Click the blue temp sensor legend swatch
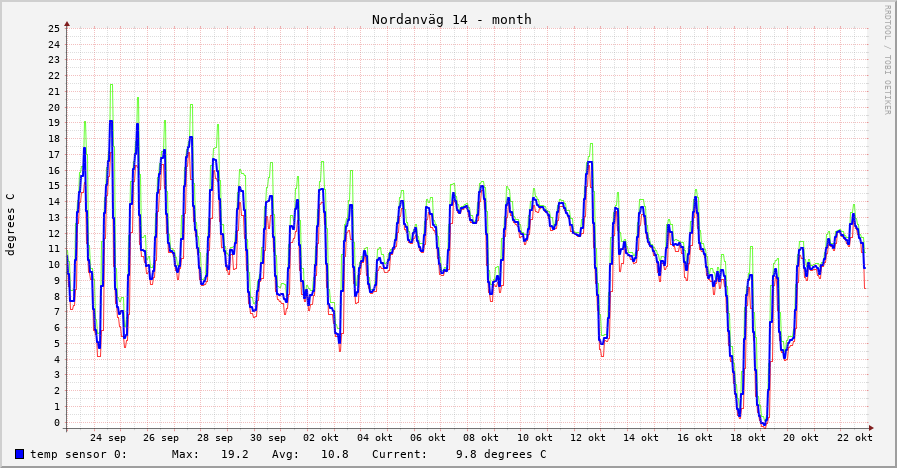 (19, 454)
